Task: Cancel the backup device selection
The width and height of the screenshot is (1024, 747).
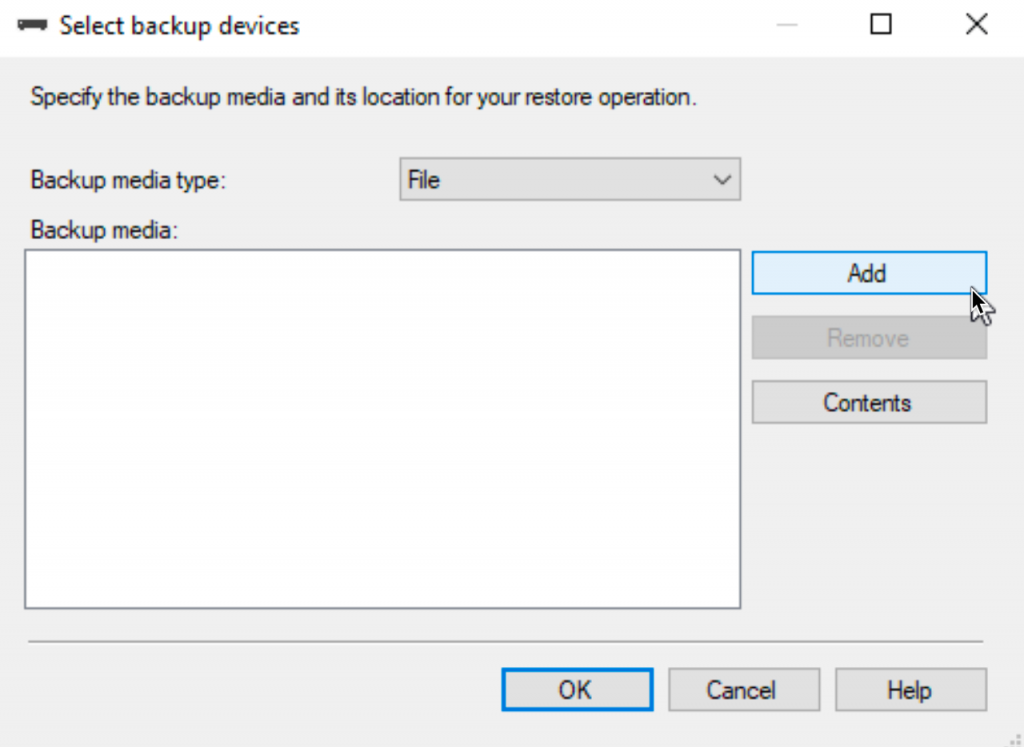Action: 744,690
